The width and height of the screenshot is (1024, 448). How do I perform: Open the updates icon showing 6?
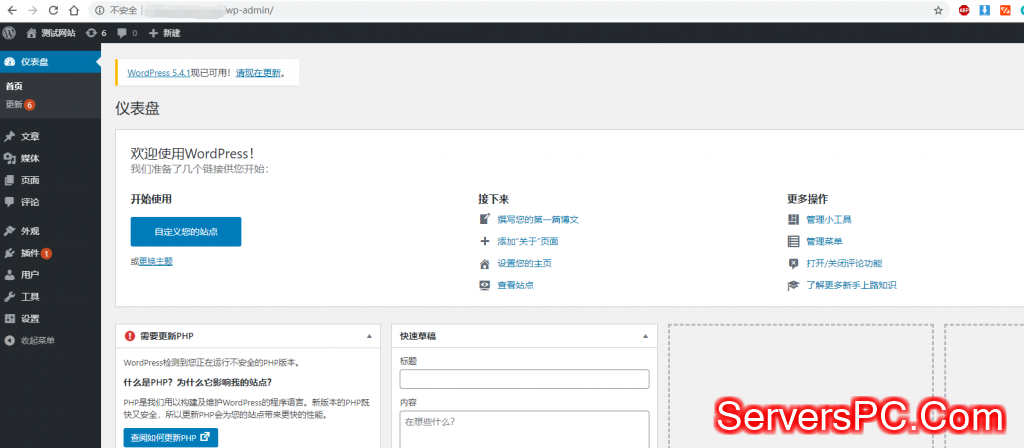pos(92,33)
